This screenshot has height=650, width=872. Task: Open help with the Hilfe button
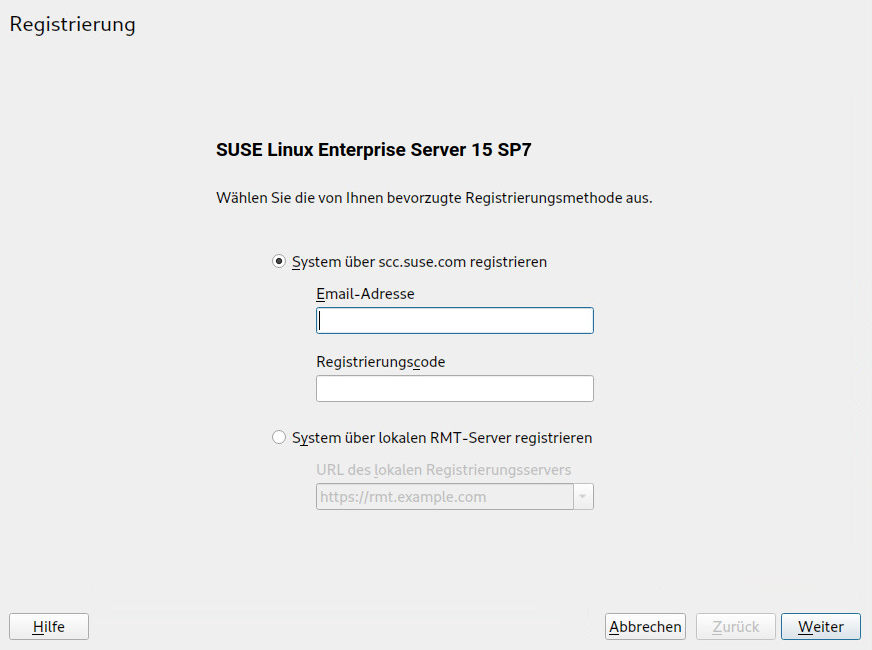(49, 627)
